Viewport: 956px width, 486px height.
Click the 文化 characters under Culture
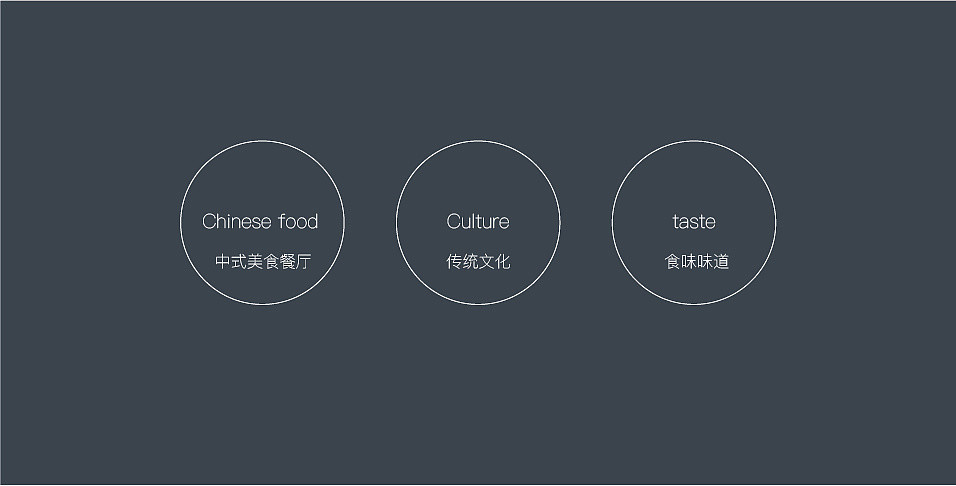(494, 262)
